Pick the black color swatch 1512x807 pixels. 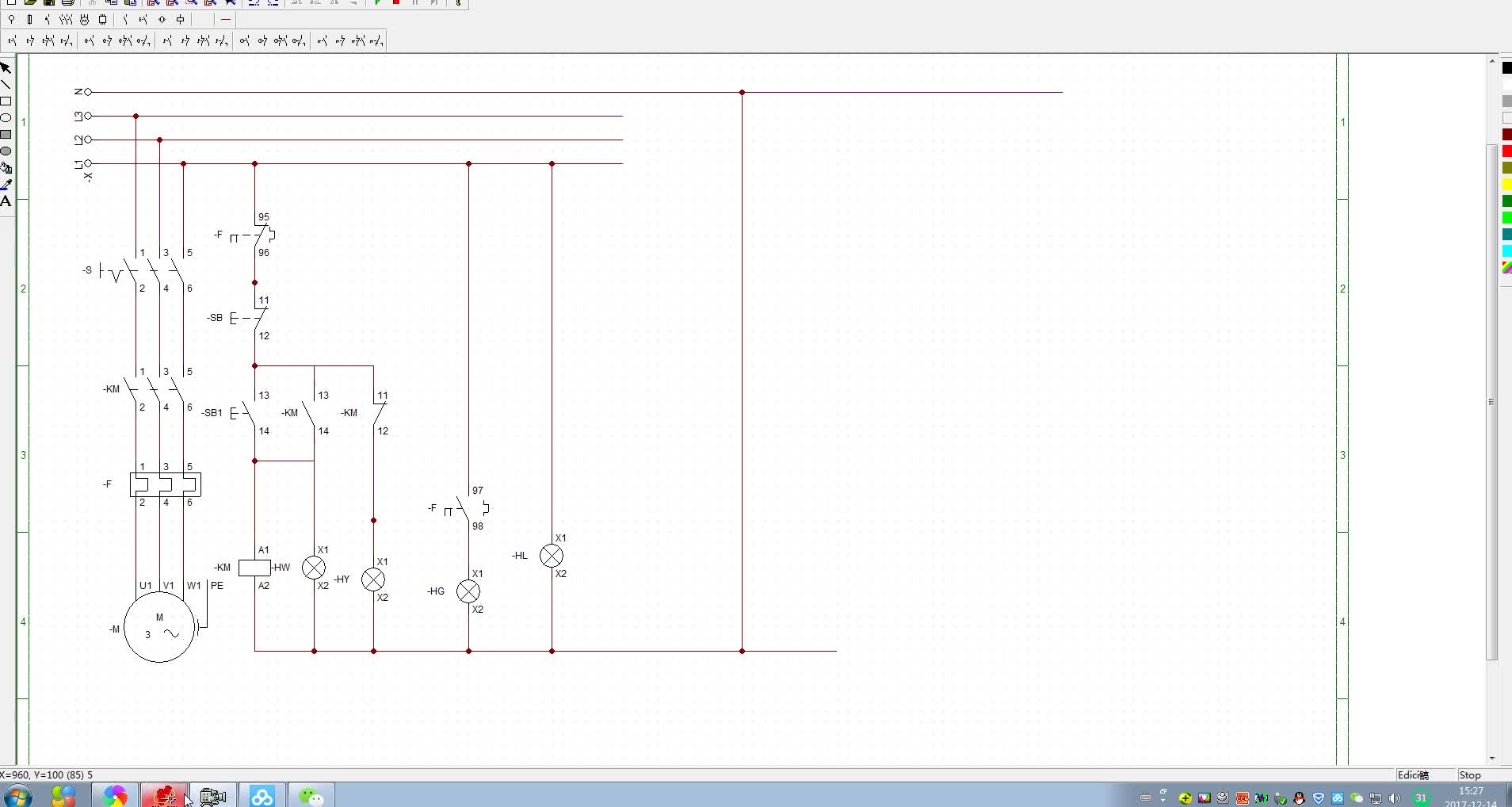click(x=1507, y=68)
